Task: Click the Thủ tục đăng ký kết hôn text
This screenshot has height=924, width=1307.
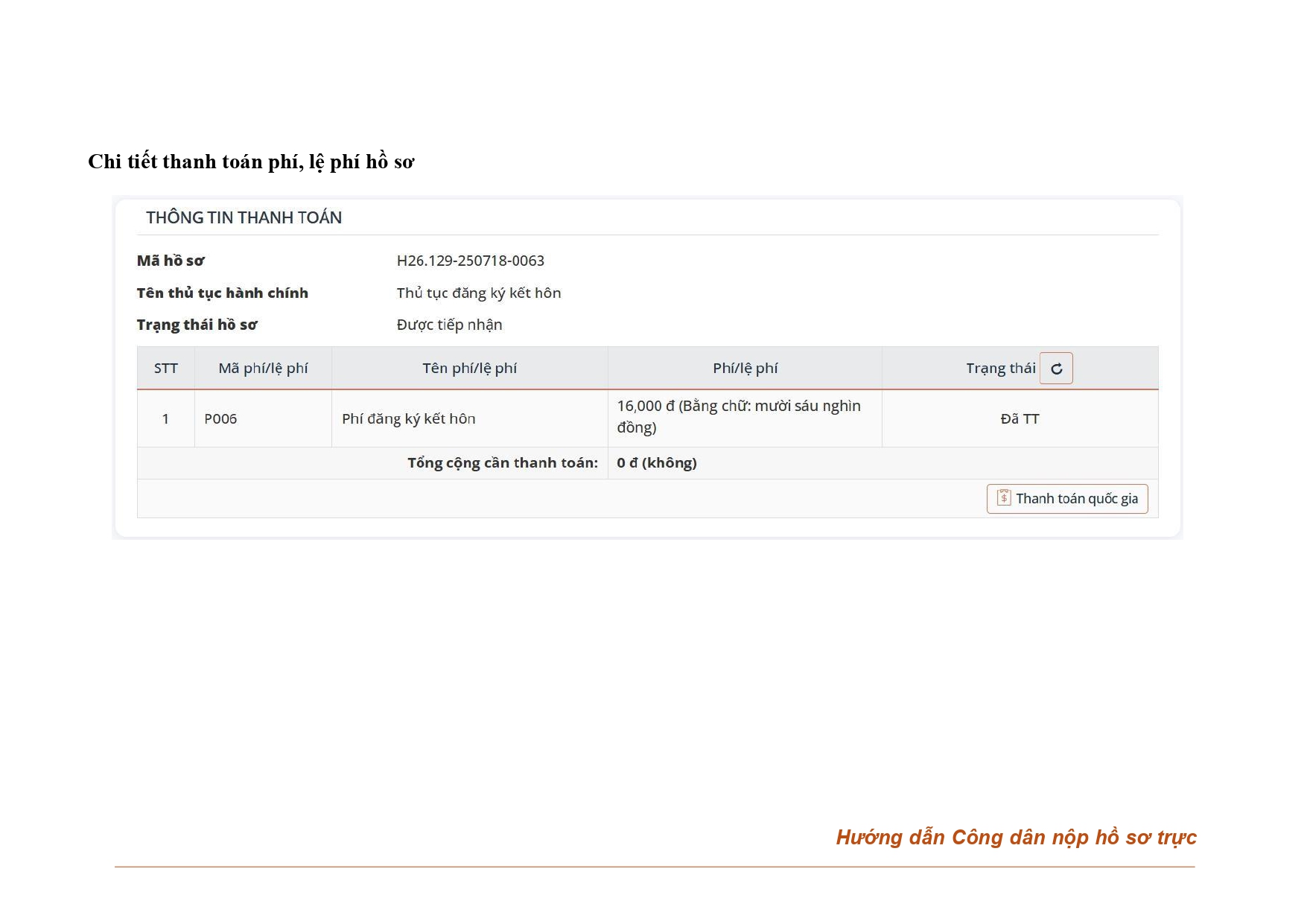Action: tap(478, 293)
